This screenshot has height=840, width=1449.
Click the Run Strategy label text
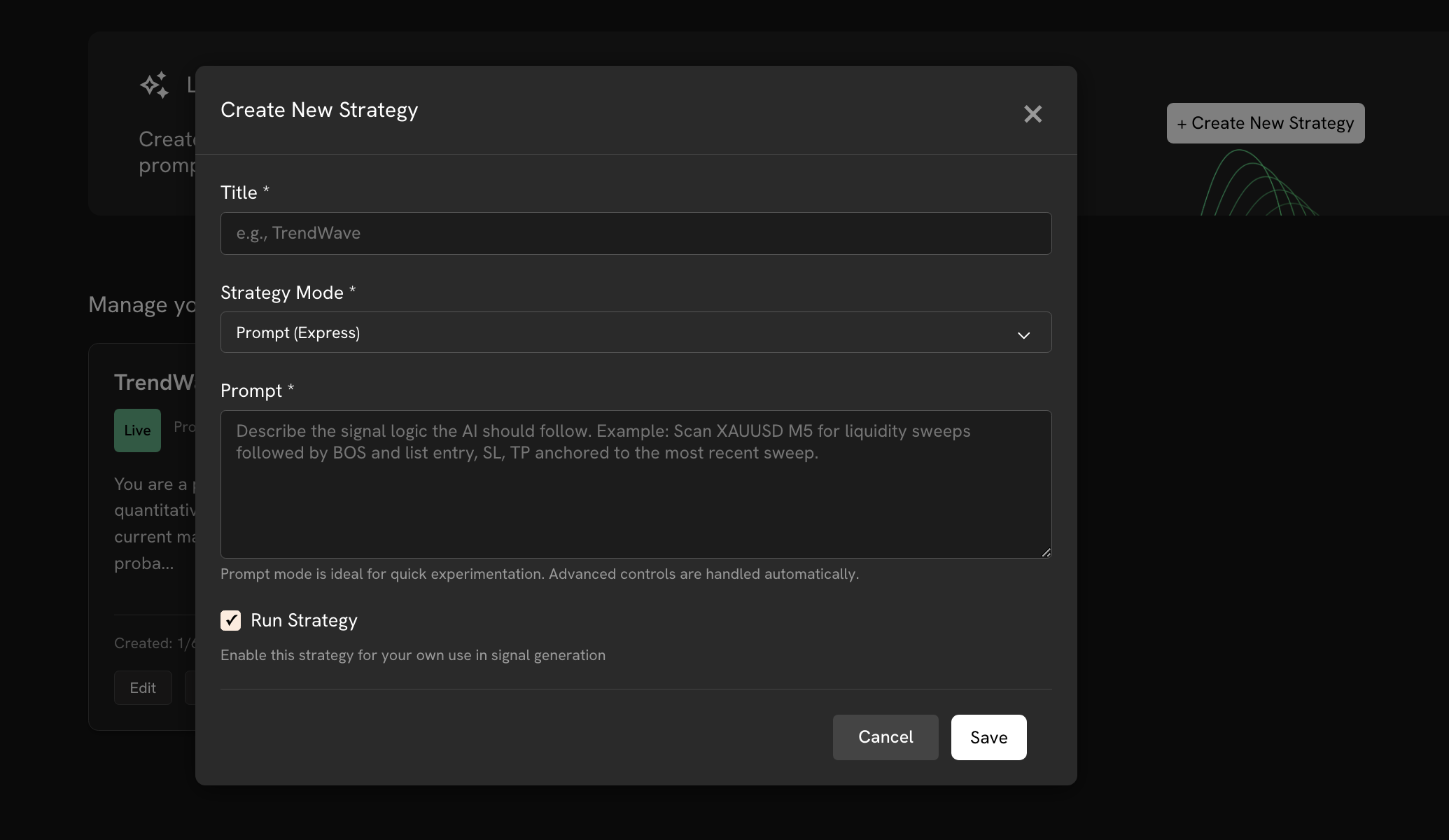304,621
